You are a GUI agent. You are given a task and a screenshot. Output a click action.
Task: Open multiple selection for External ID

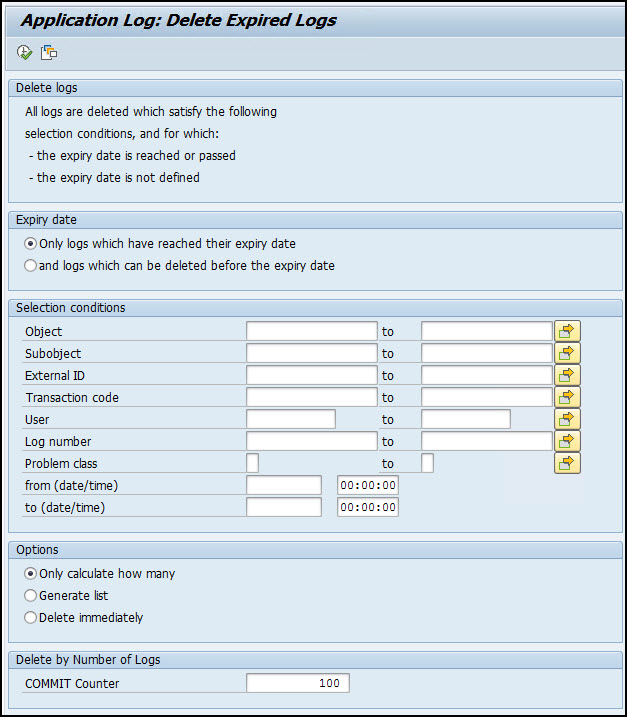pyautogui.click(x=567, y=375)
